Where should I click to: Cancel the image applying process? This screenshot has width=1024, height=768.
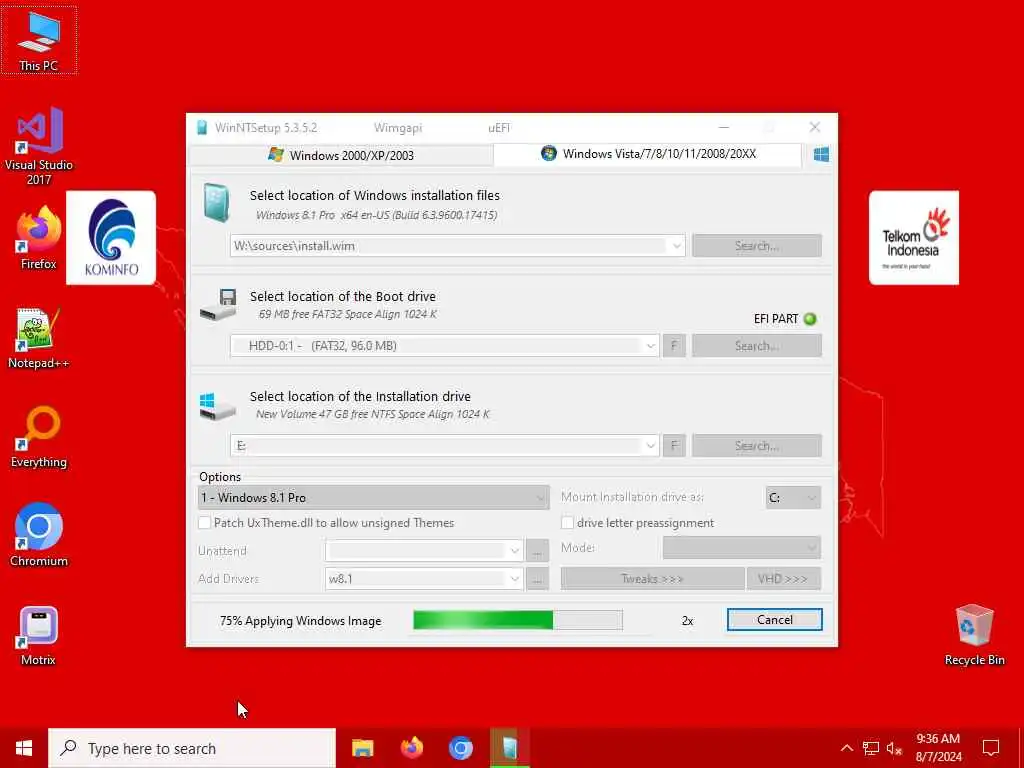coord(775,620)
